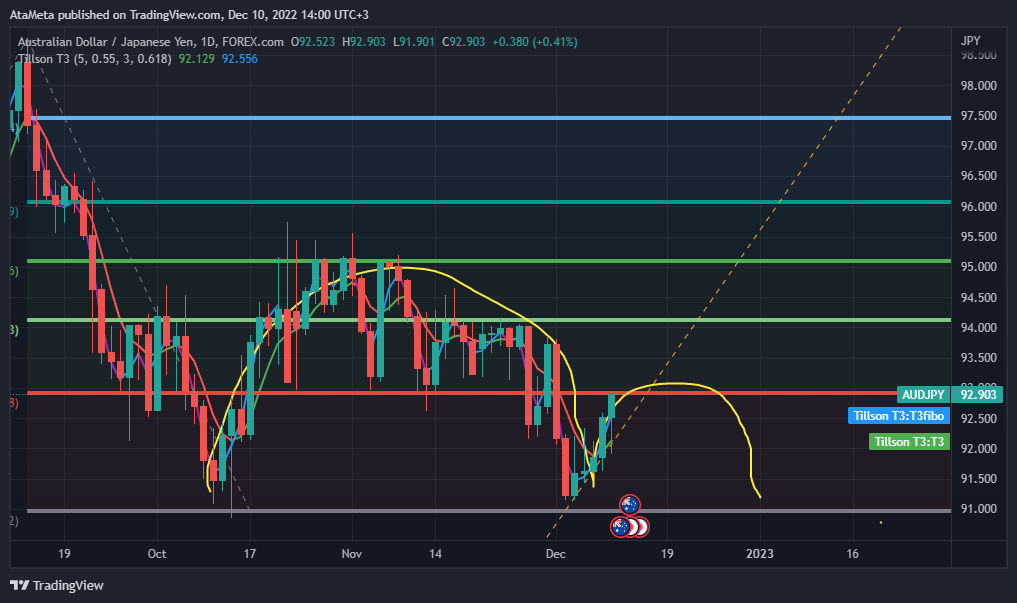
Task: Click the TradingView logo icon
Action: (x=19, y=585)
